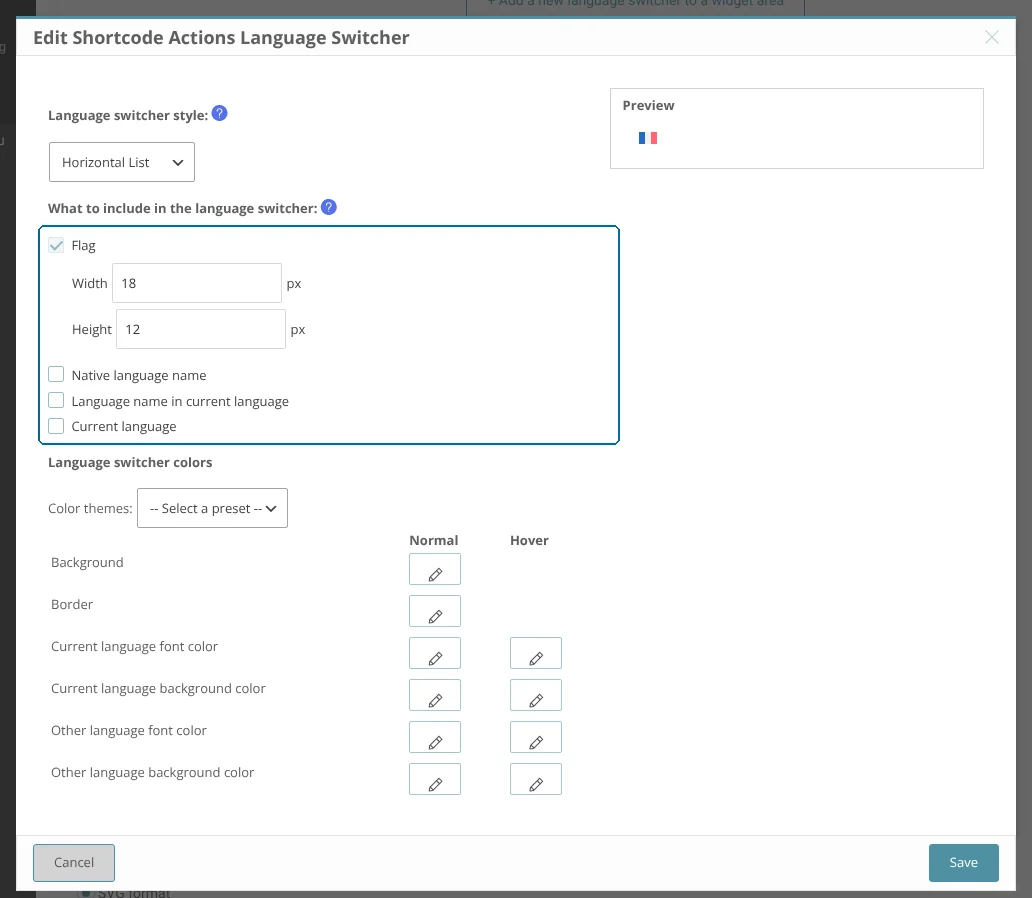Uncheck the Flag checkbox
The height and width of the screenshot is (898, 1032).
(x=56, y=246)
